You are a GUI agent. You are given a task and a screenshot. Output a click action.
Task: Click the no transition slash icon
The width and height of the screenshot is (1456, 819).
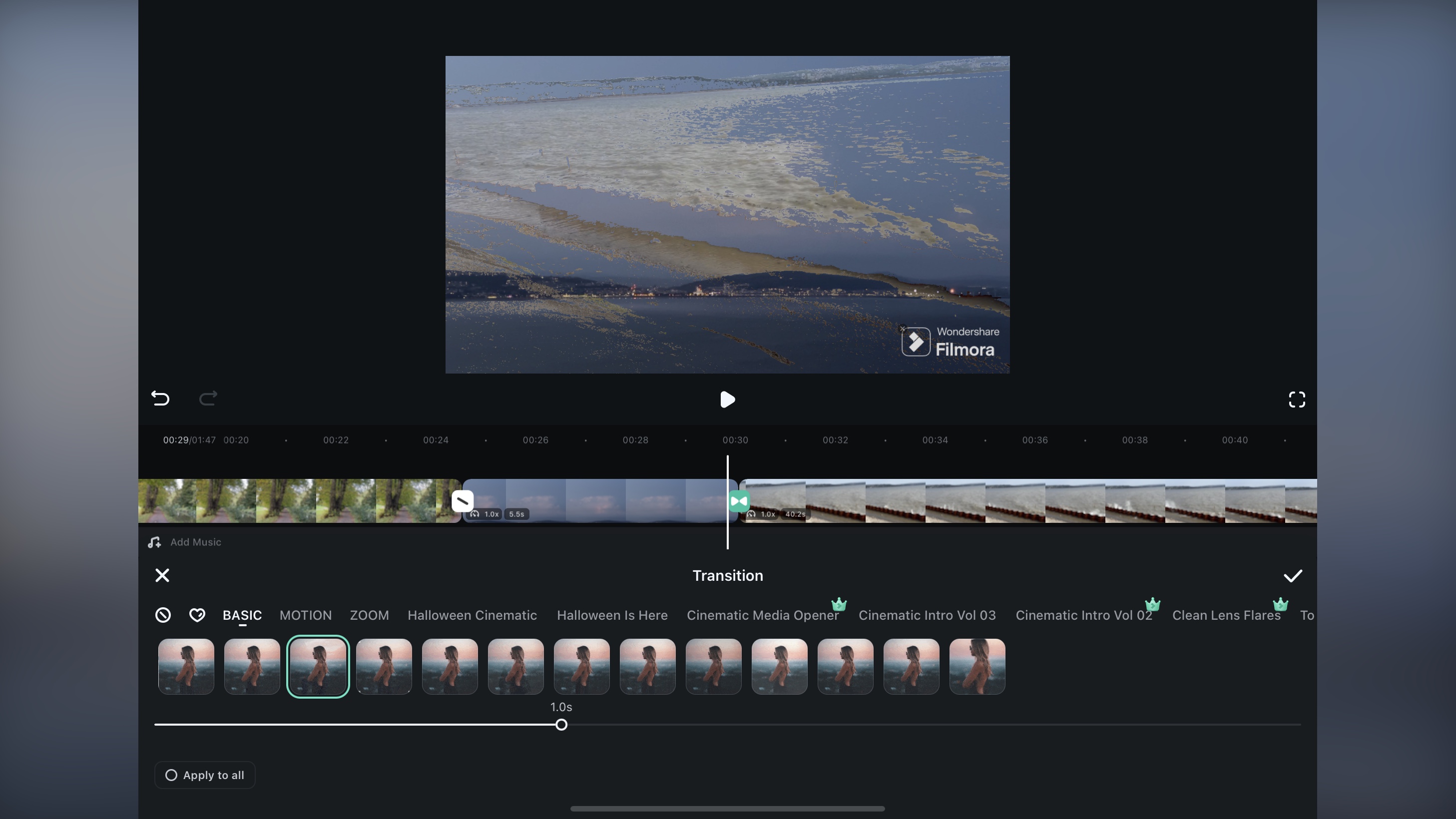(163, 614)
